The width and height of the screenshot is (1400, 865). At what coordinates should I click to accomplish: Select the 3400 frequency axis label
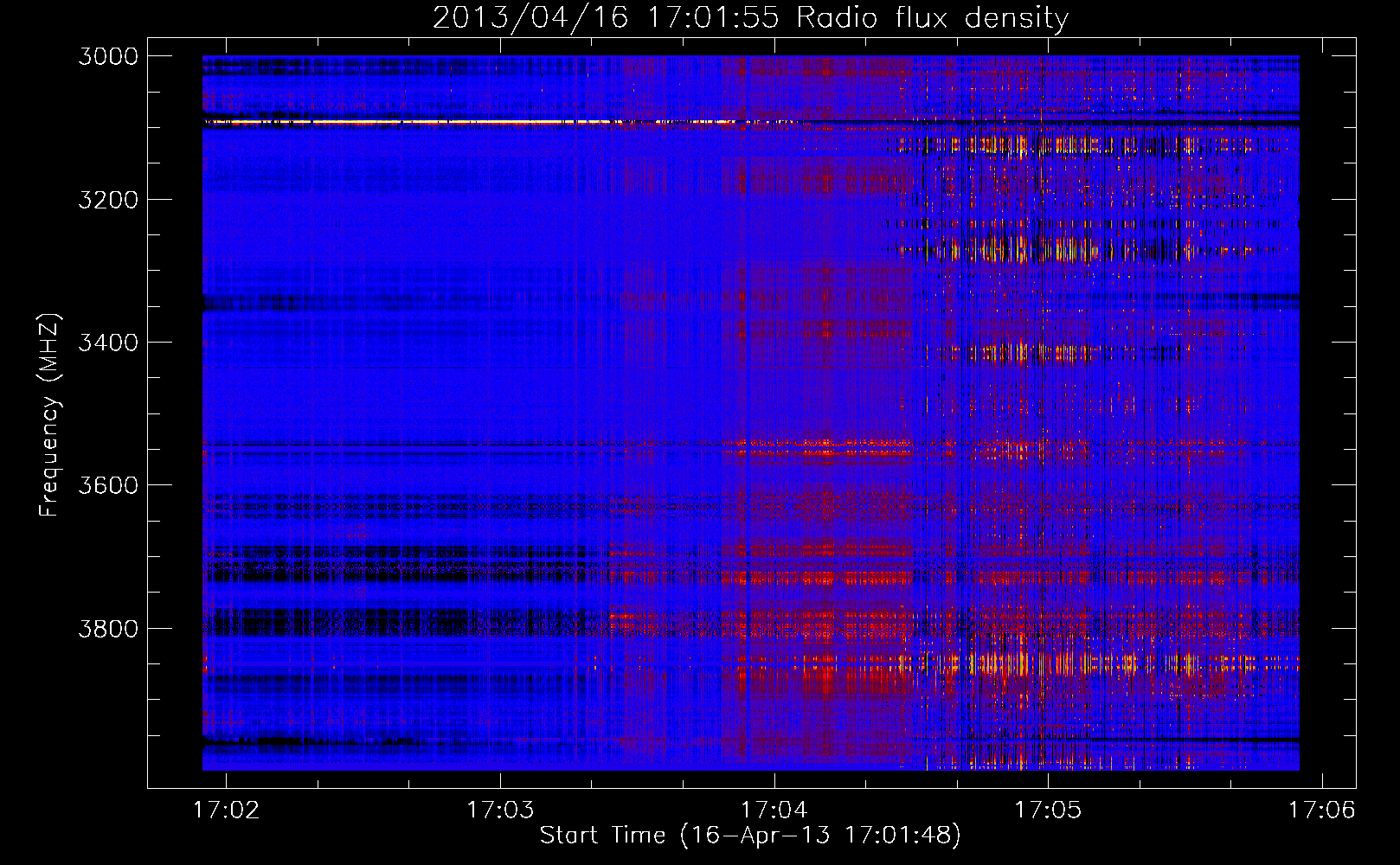108,343
